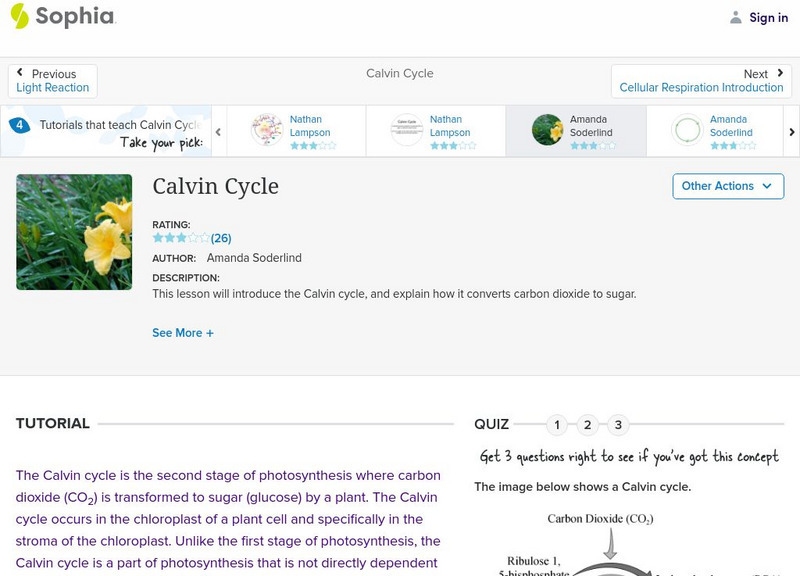Open the Other Actions dropdown
This screenshot has height=576, width=800.
[727, 186]
